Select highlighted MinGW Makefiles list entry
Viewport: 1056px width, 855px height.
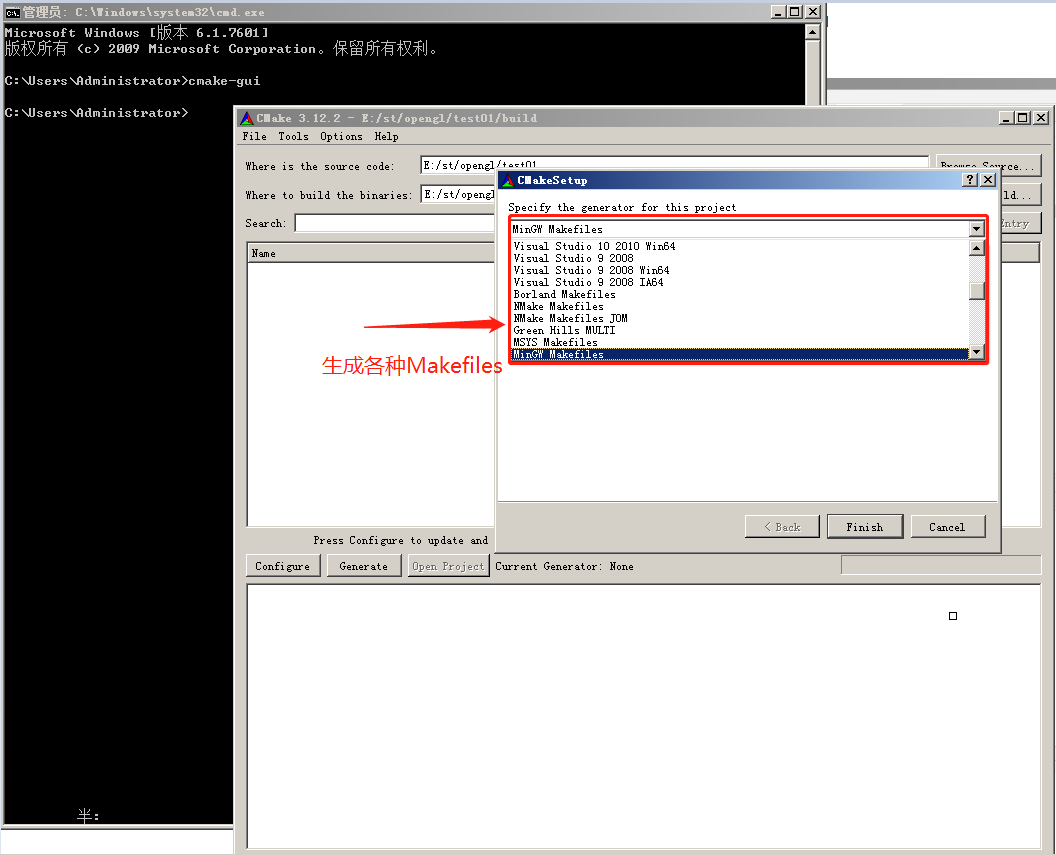[739, 354]
